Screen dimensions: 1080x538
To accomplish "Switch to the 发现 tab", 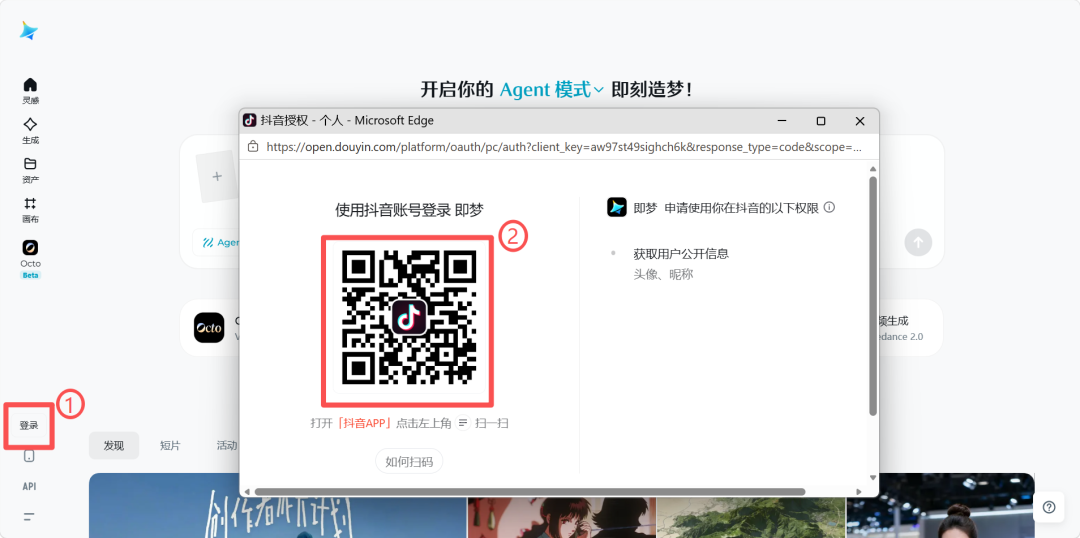I will pyautogui.click(x=114, y=445).
